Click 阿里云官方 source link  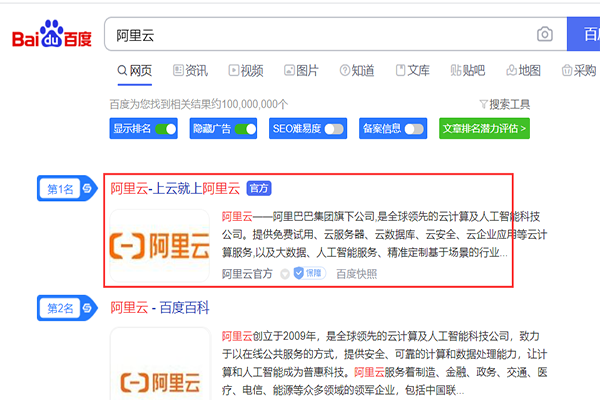247,274
